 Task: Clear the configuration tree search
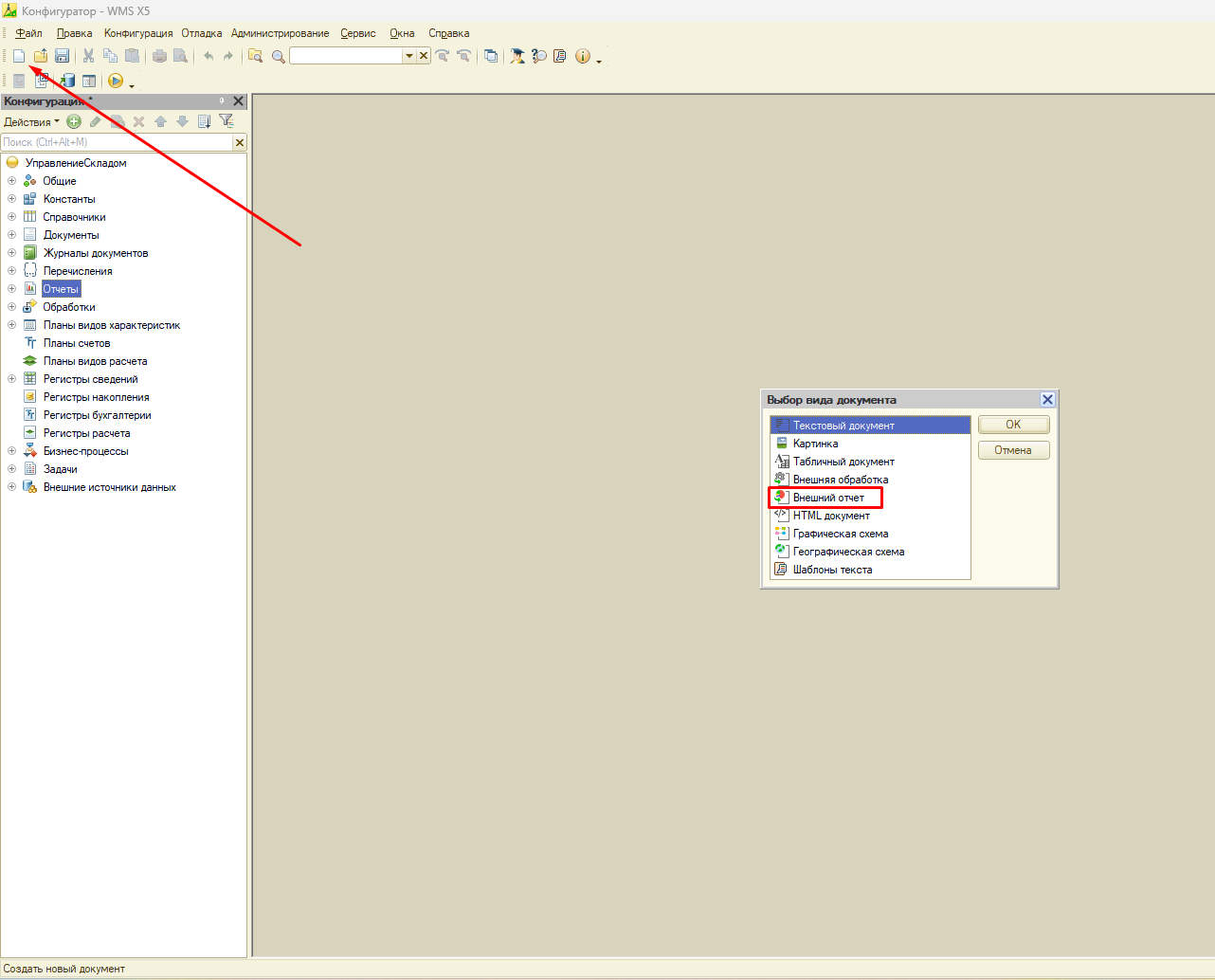point(240,142)
